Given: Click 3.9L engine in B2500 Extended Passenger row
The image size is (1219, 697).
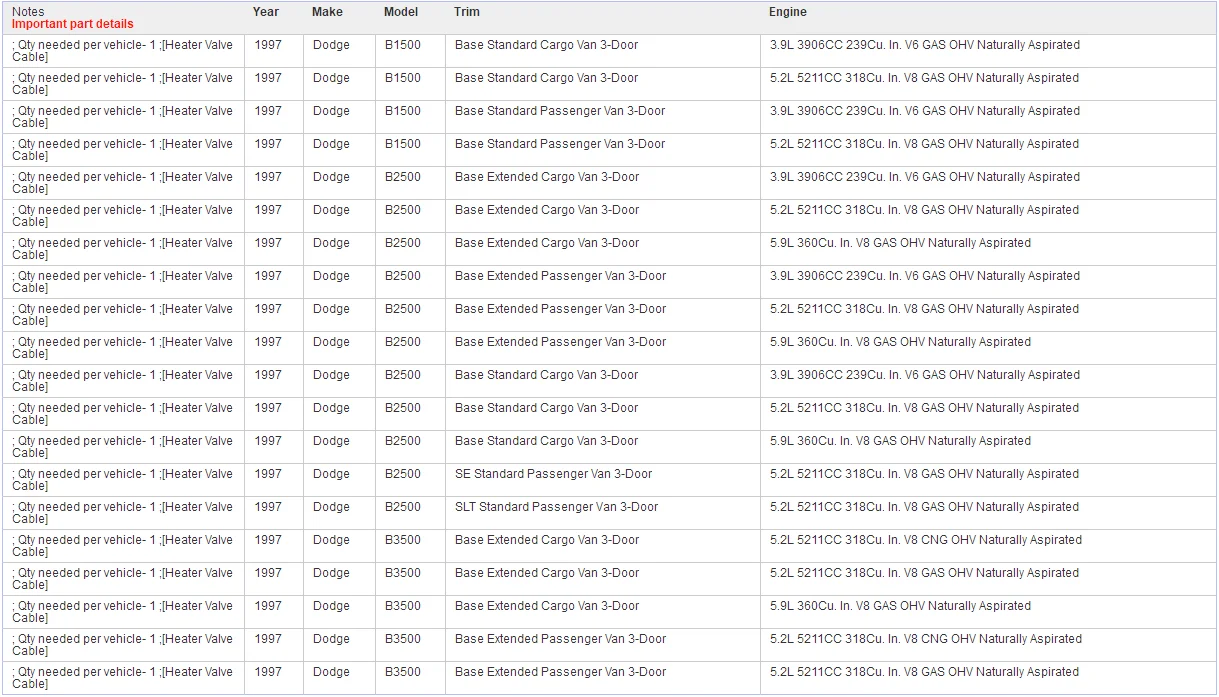Looking at the screenshot, I should coord(925,276).
